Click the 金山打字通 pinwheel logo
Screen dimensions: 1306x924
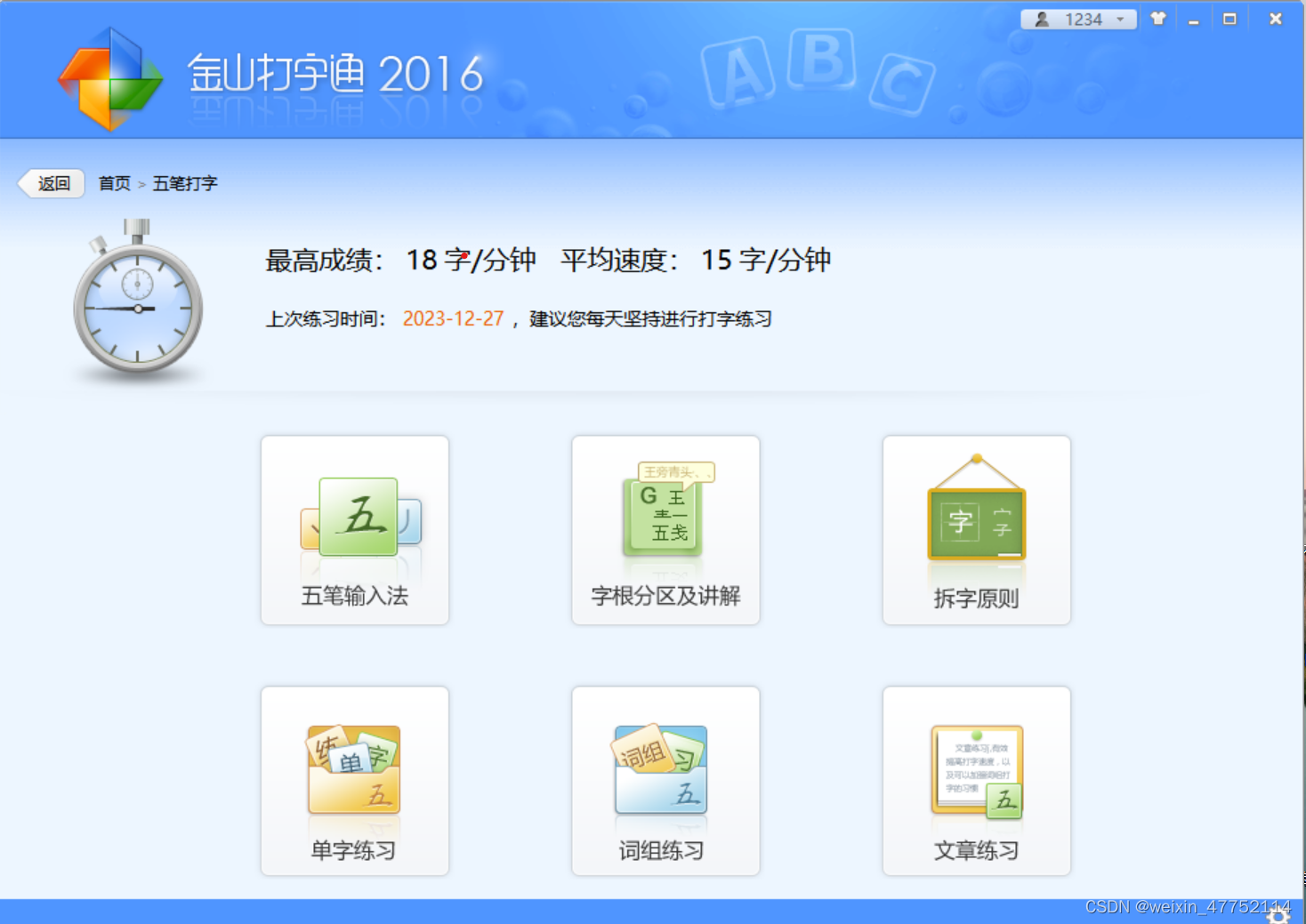pyautogui.click(x=110, y=80)
